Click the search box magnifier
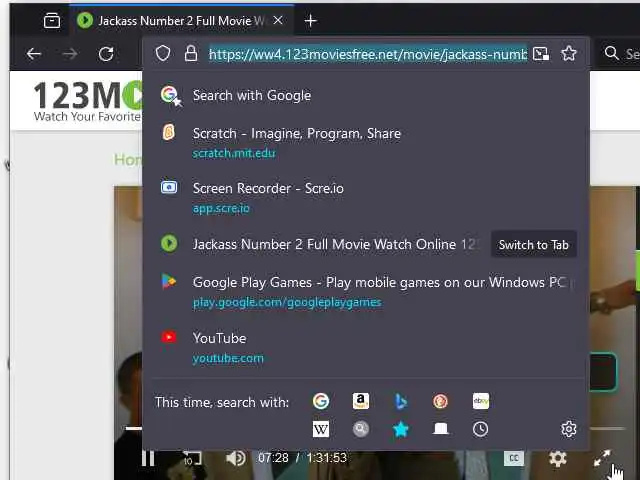 [611, 53]
